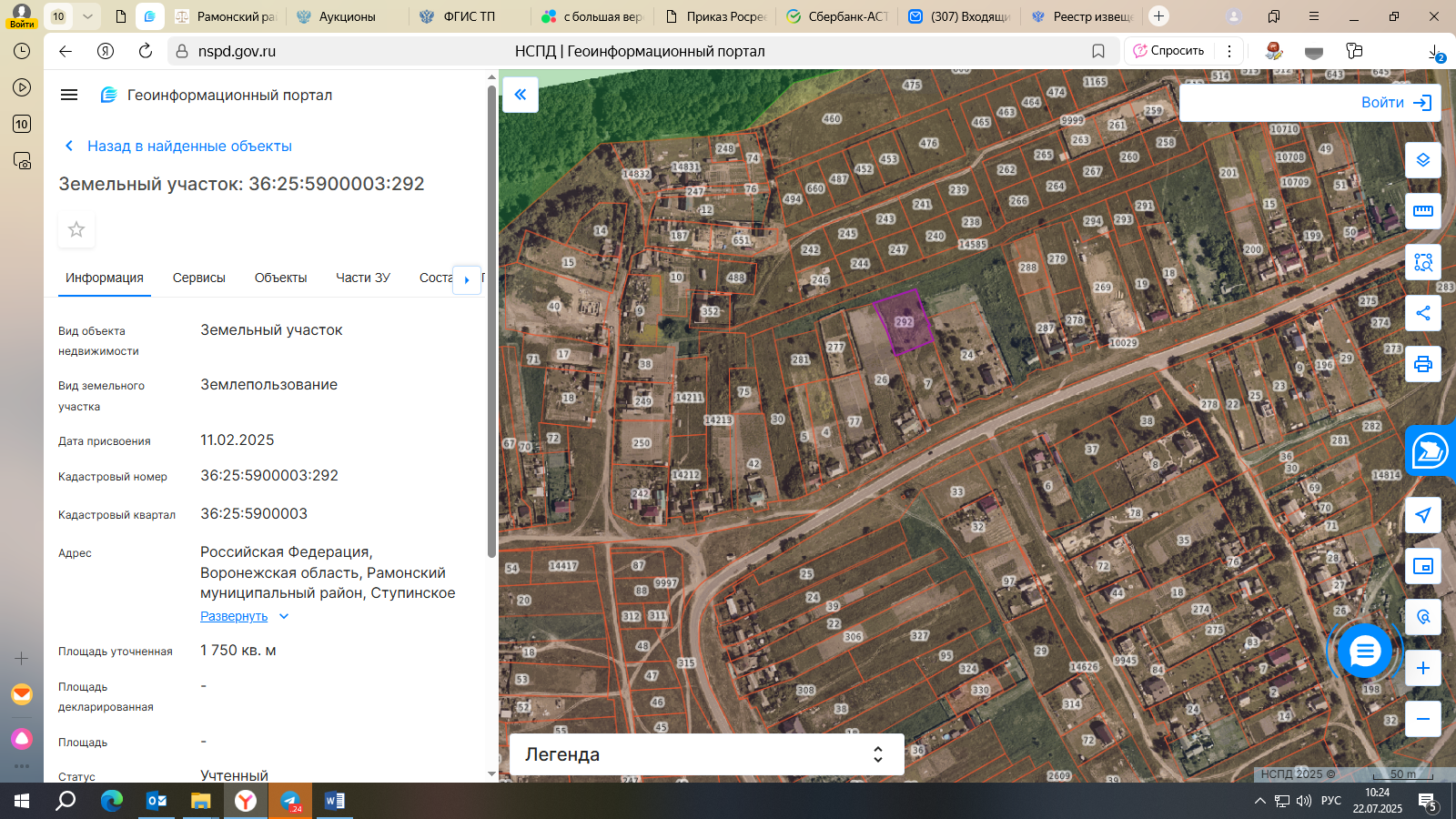The image size is (1456, 819).
Task: Toggle the browser bookmark icon
Action: tap(1098, 51)
